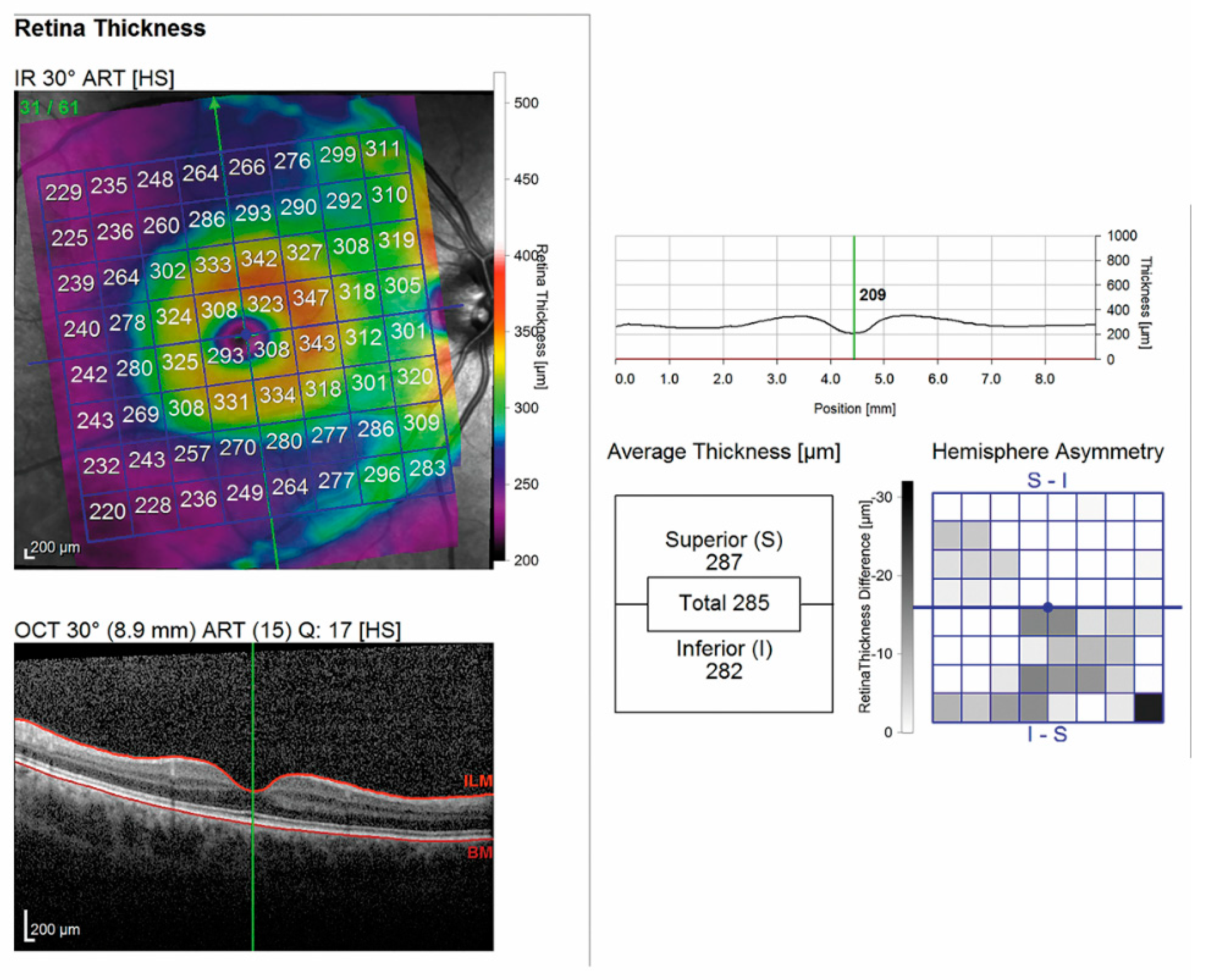
Task: Click the black bottom-right asymmetry grid cell
Action: coord(1149,707)
